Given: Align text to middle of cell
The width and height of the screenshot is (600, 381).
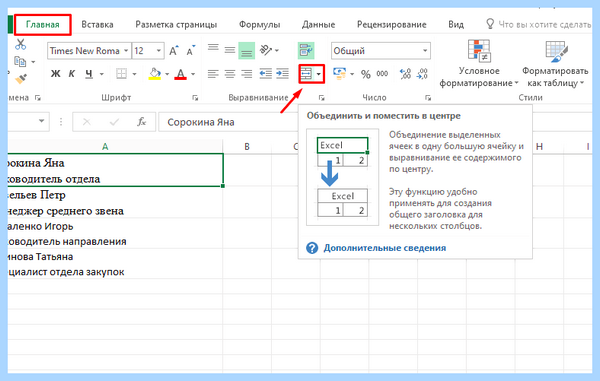Looking at the screenshot, I should [230, 50].
